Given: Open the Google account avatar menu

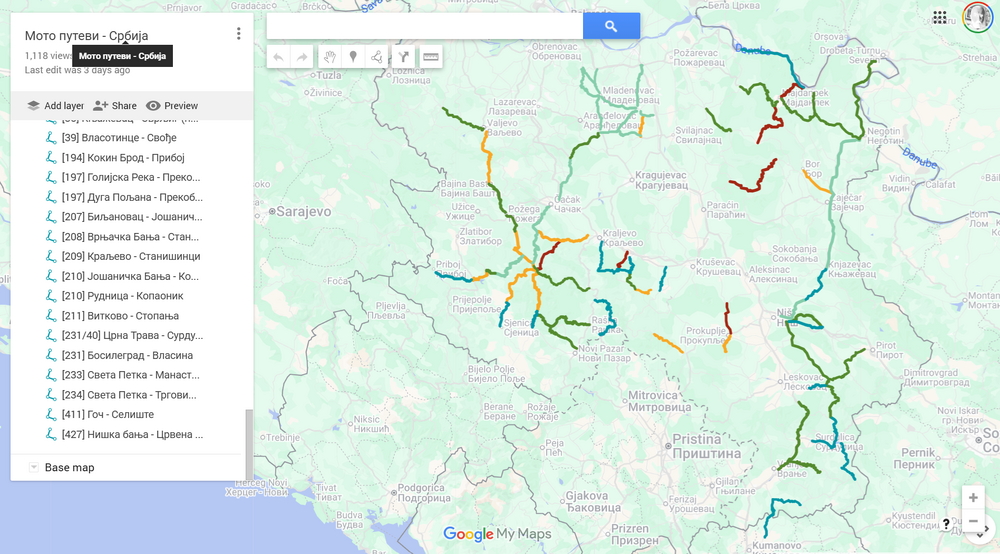Looking at the screenshot, I should click(977, 17).
